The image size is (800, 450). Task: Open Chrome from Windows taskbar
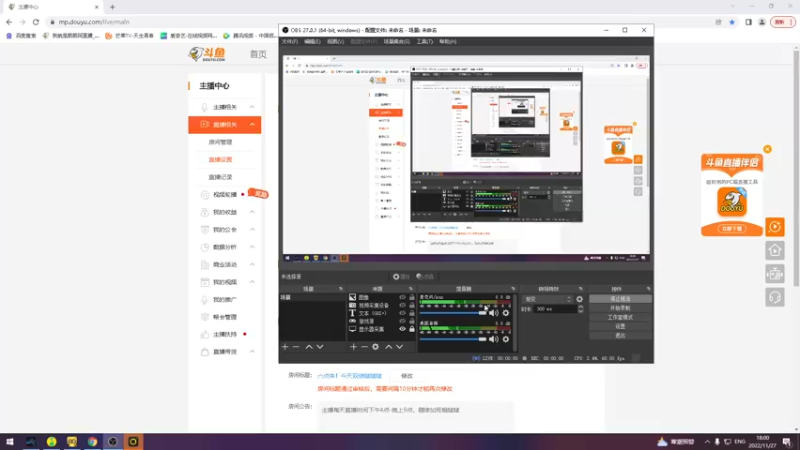point(92,442)
